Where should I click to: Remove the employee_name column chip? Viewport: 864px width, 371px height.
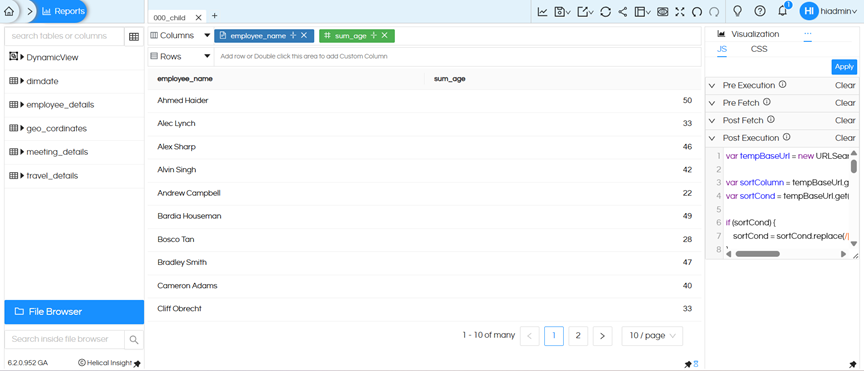tap(304, 36)
